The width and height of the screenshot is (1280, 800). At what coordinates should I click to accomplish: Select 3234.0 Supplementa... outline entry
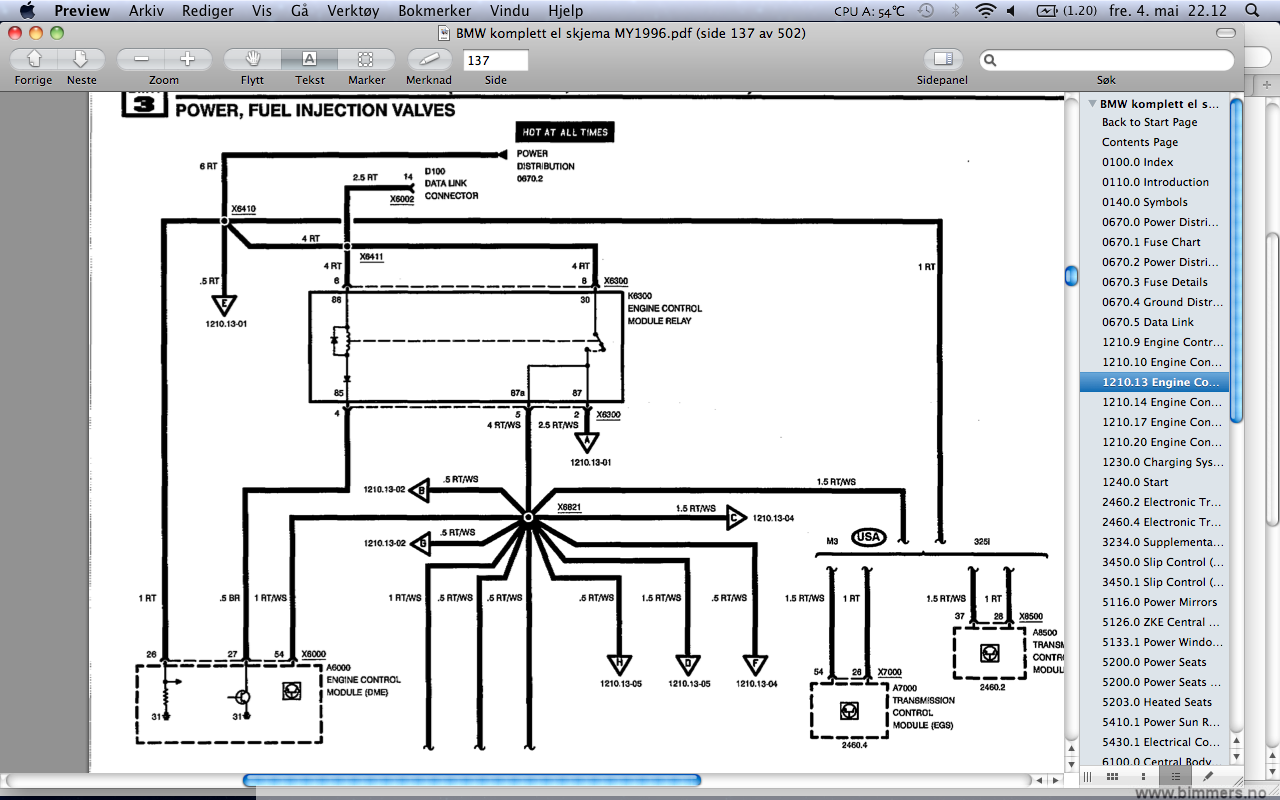1161,542
